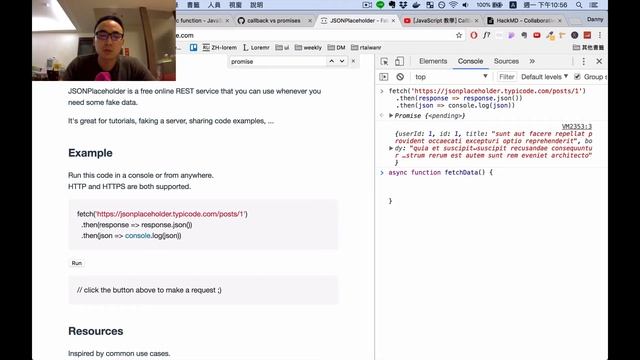The image size is (640, 360).
Task: Toggle the Group similar checkbox
Action: [577, 77]
